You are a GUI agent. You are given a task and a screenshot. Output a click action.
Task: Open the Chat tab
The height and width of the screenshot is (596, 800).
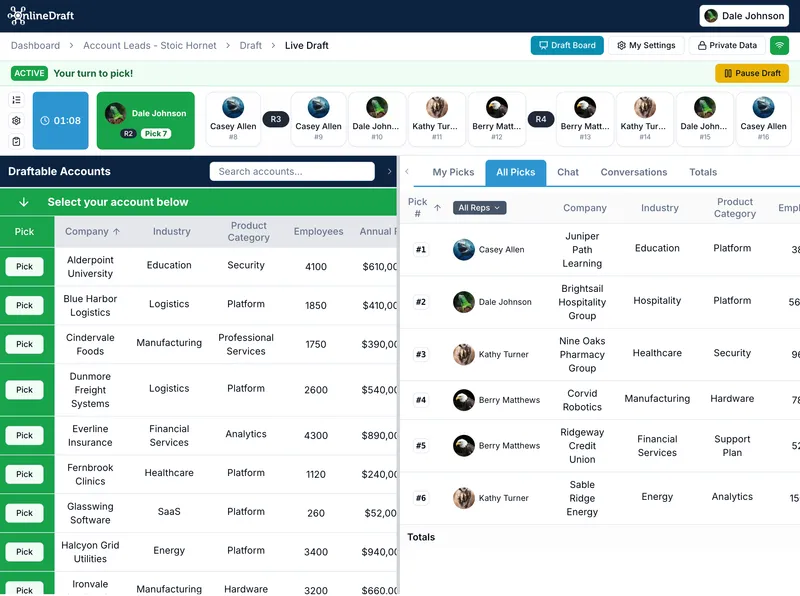tap(567, 172)
